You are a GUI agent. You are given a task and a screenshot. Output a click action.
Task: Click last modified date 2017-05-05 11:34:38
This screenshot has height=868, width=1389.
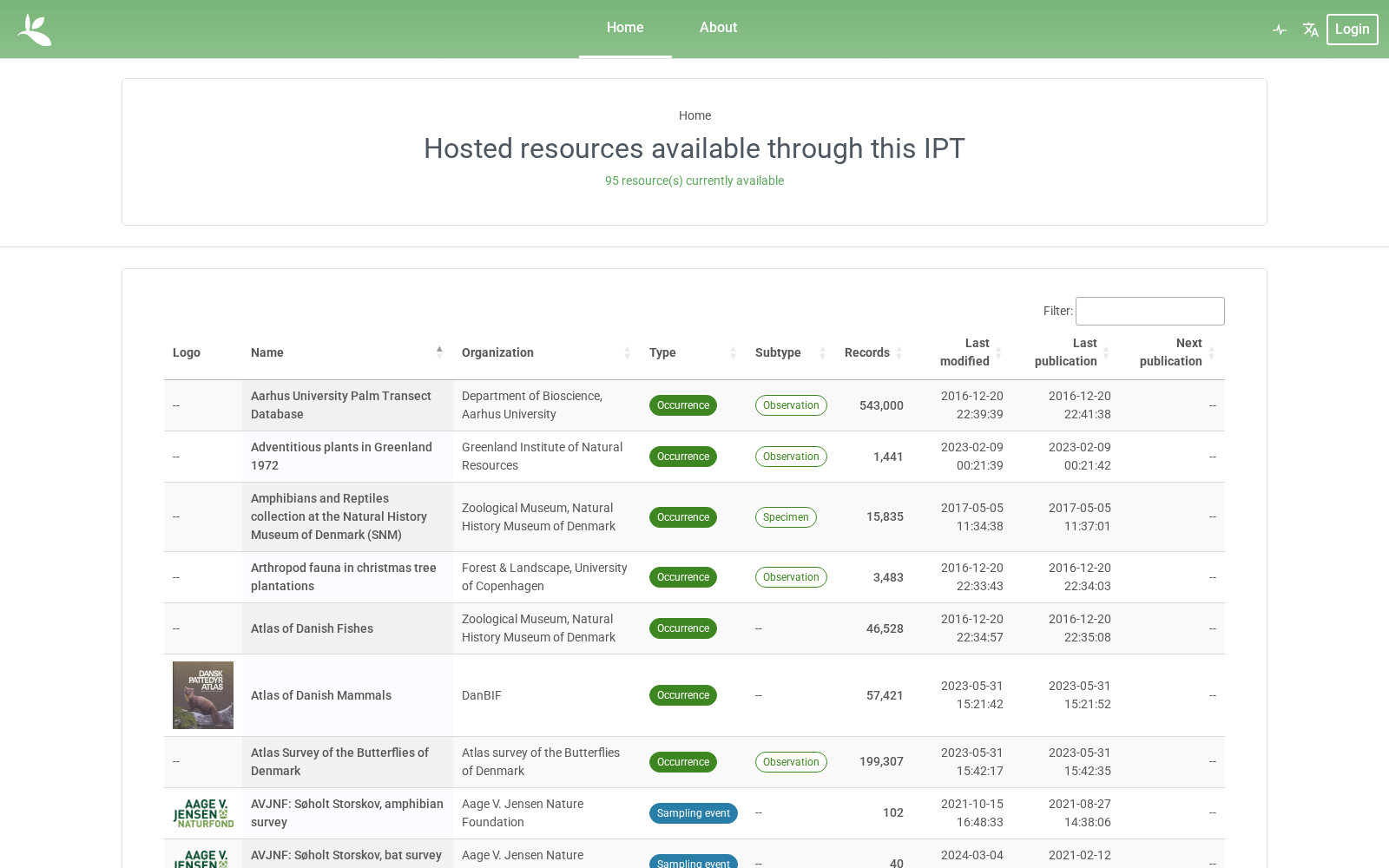[972, 517]
